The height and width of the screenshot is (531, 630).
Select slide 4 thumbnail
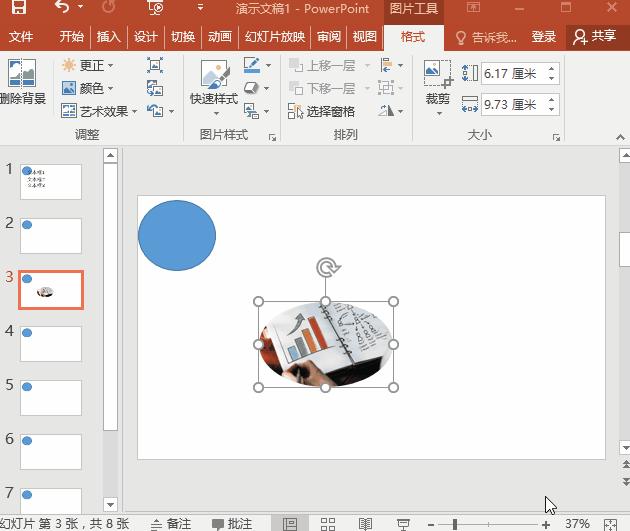(x=51, y=343)
